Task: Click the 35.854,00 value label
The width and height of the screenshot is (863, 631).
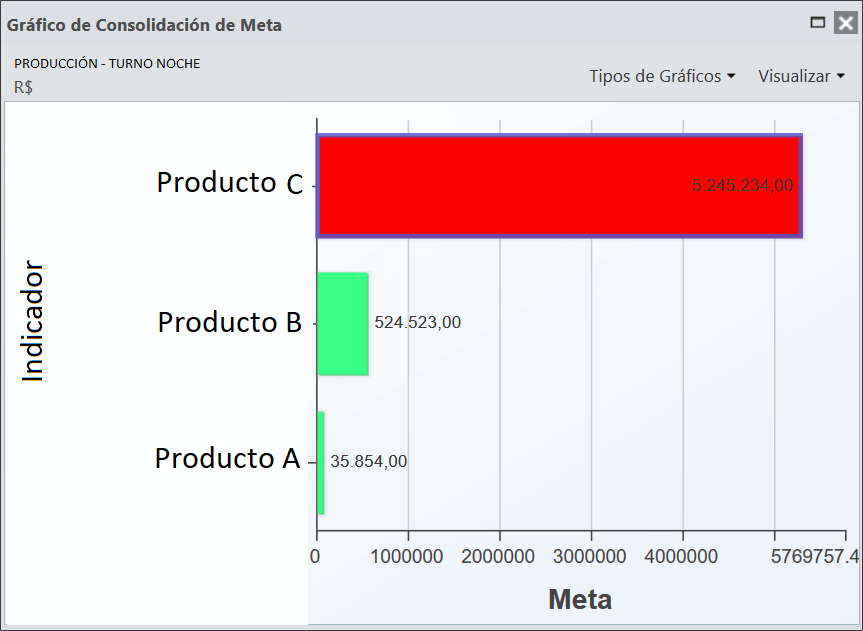Action: click(x=369, y=461)
